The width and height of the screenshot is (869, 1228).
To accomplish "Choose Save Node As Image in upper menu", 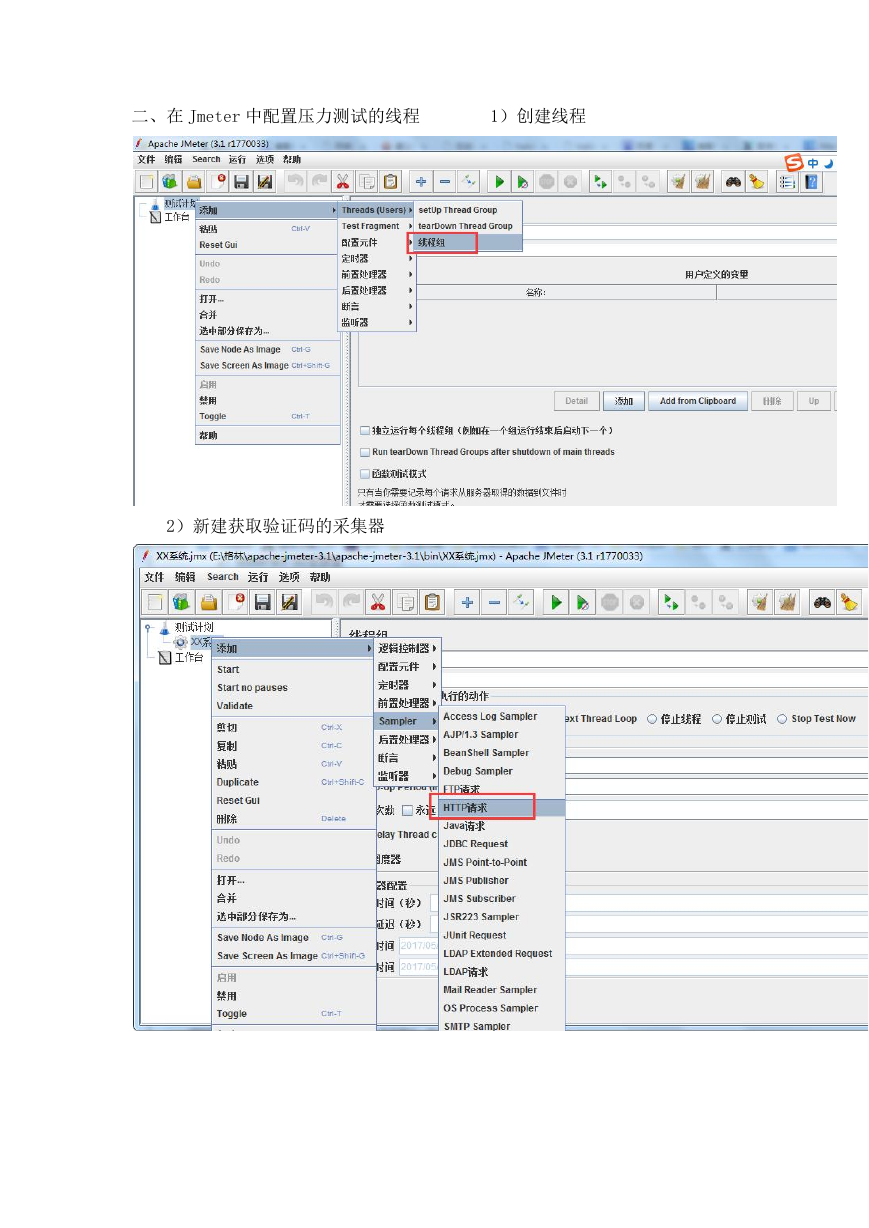I will coord(266,350).
